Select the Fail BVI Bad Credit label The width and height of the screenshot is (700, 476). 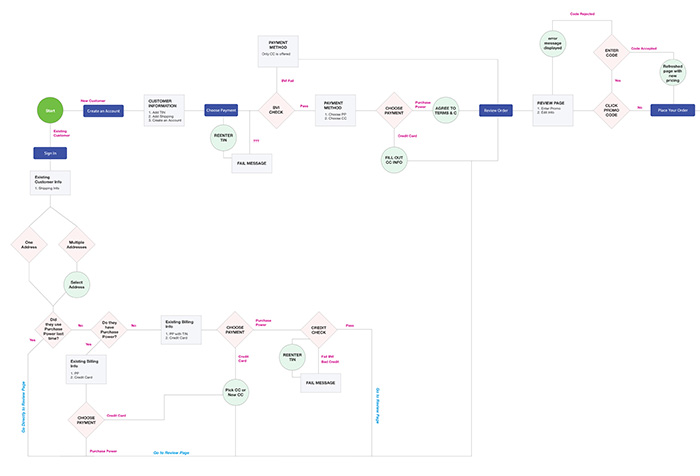point(330,359)
